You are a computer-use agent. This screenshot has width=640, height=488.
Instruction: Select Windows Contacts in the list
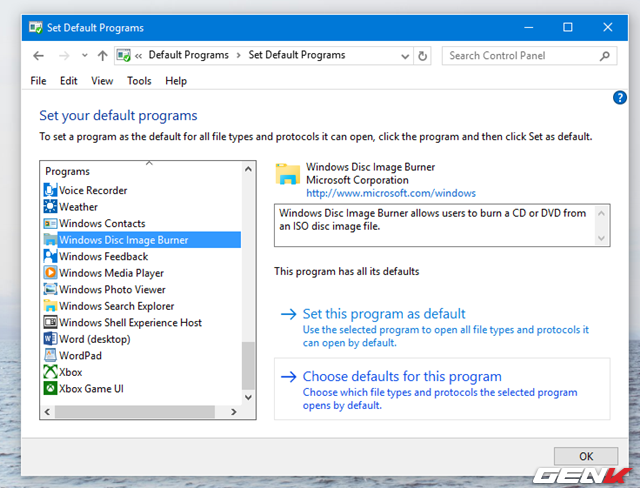102,223
